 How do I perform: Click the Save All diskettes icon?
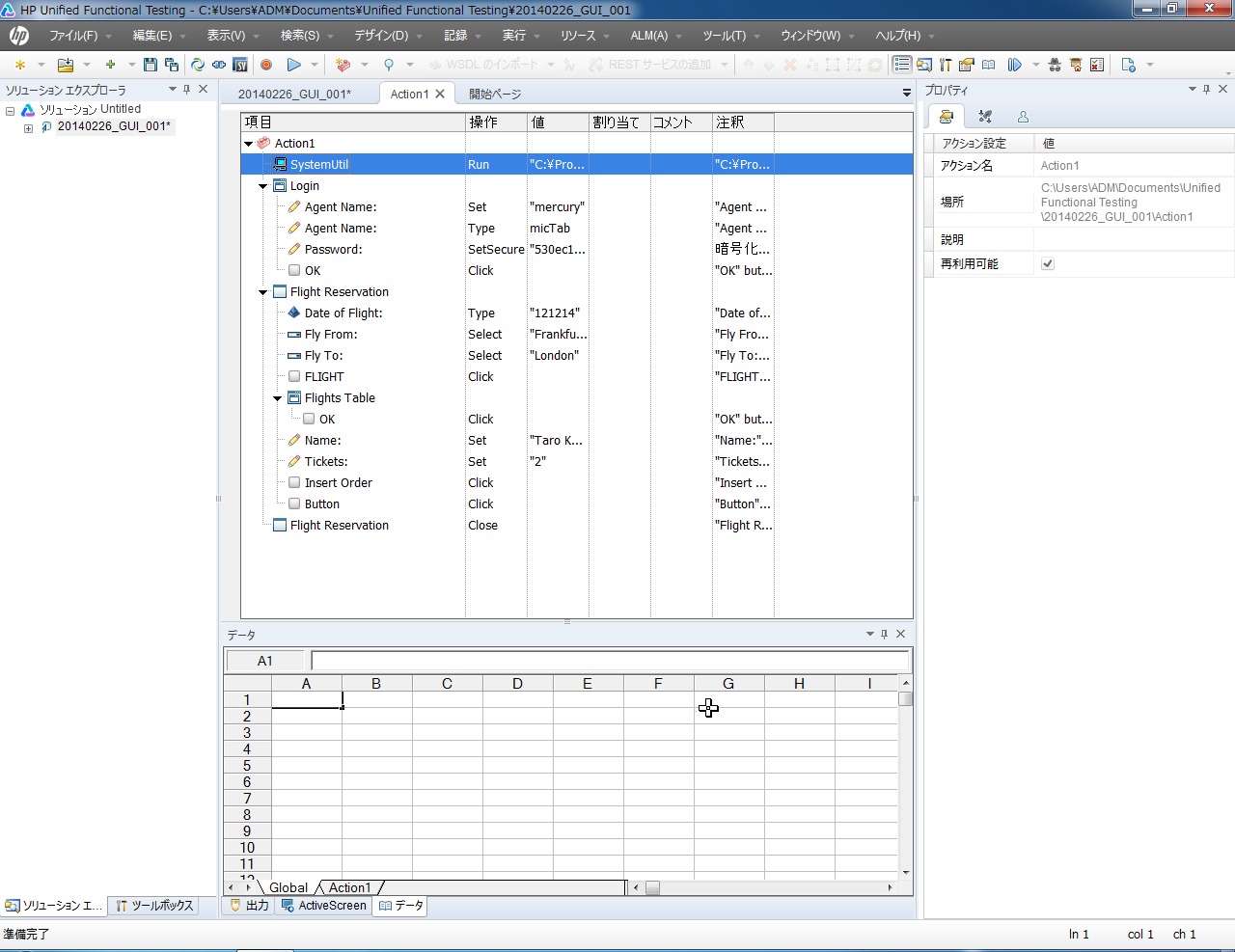pos(172,65)
